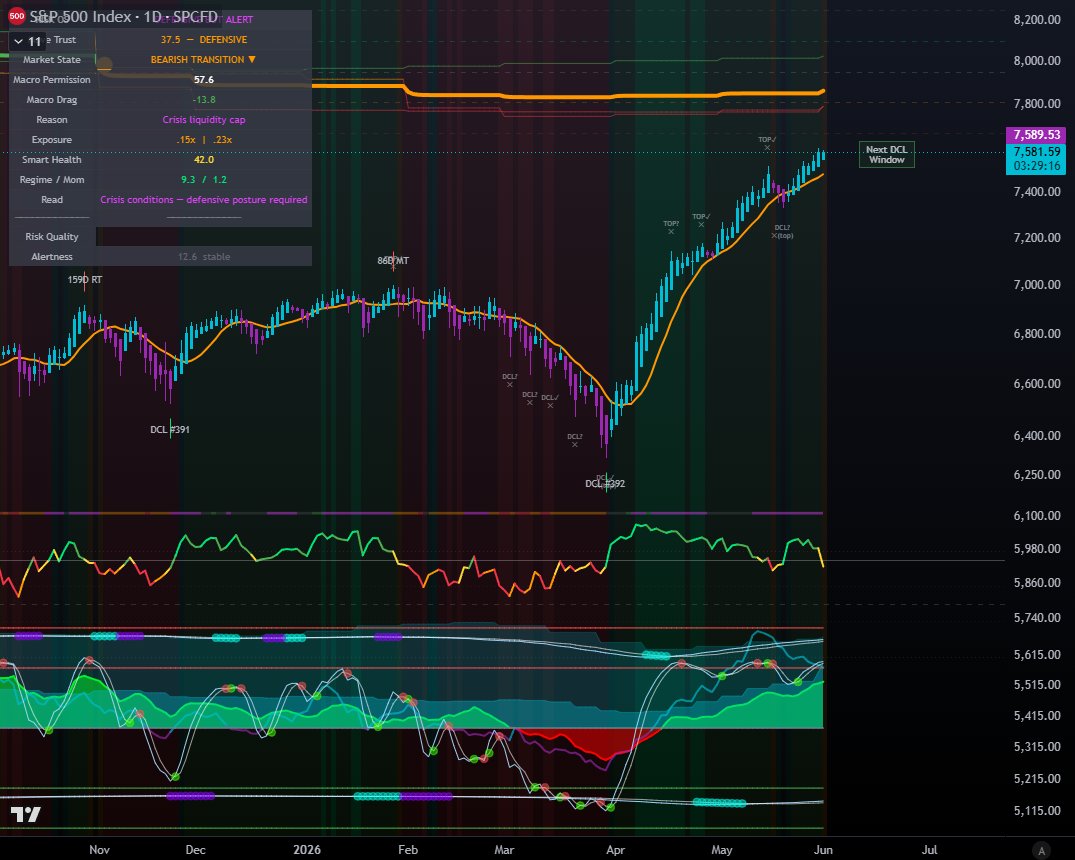Click the Apr label on the time axis
The width and height of the screenshot is (1075, 860).
(x=615, y=850)
